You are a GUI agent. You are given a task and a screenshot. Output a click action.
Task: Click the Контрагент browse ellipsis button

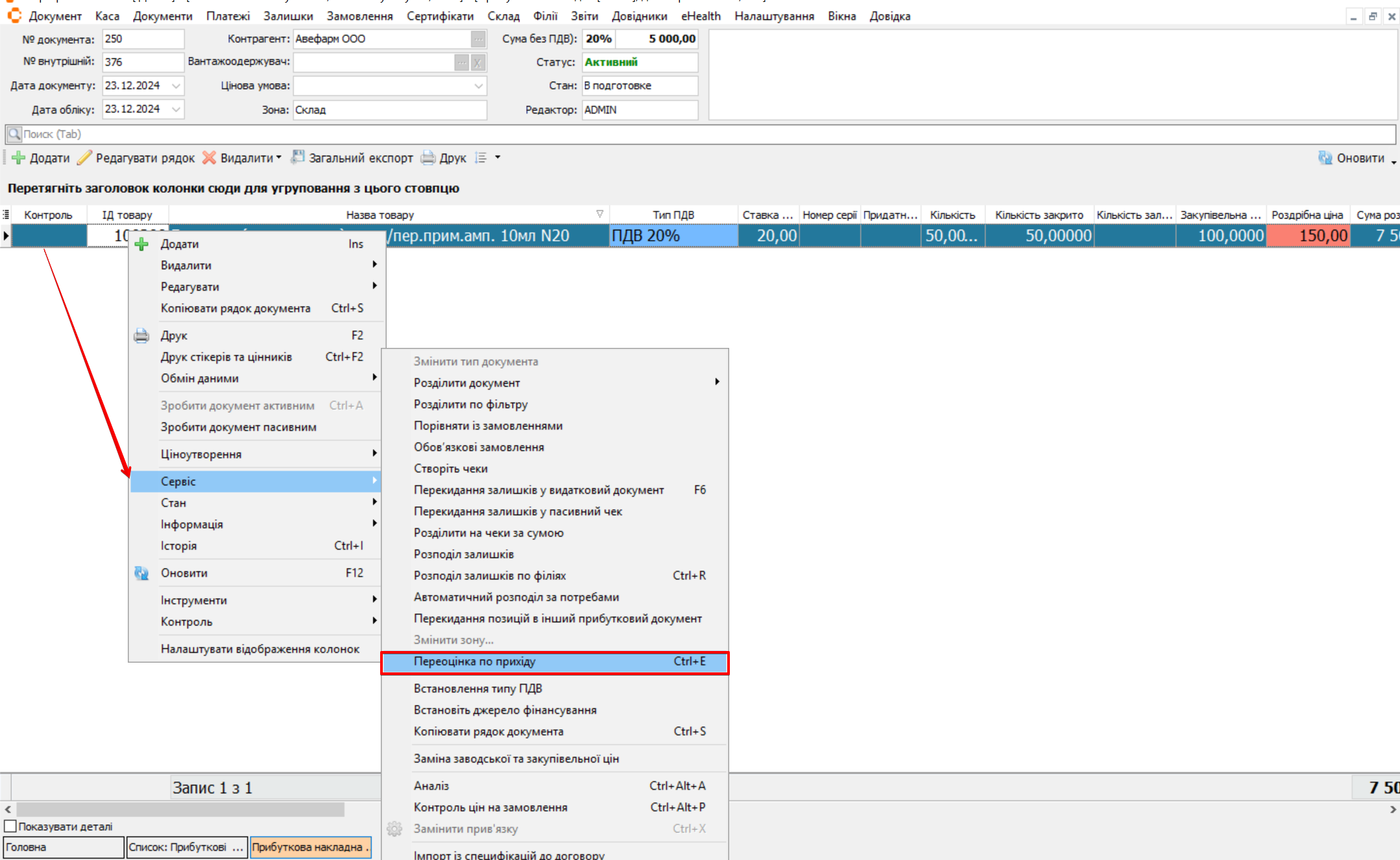click(x=478, y=39)
